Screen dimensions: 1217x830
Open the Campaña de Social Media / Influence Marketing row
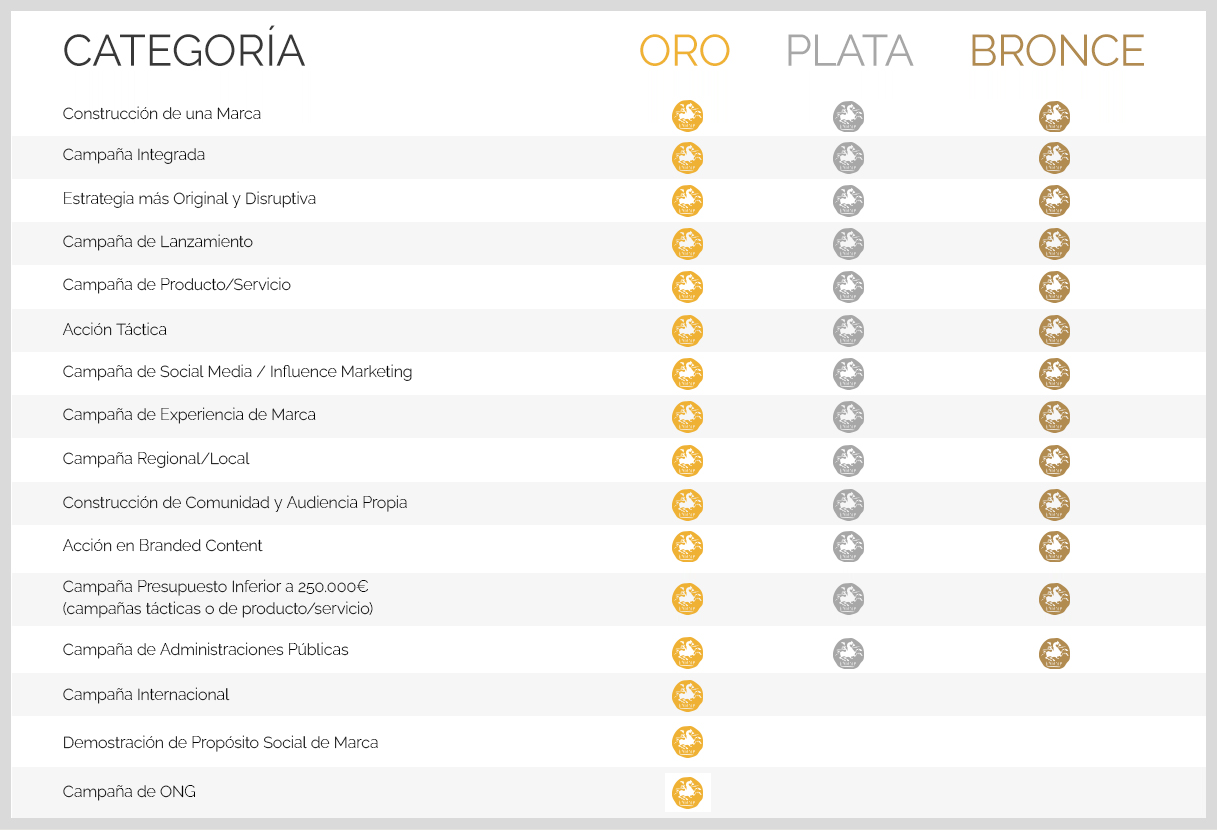tap(237, 372)
